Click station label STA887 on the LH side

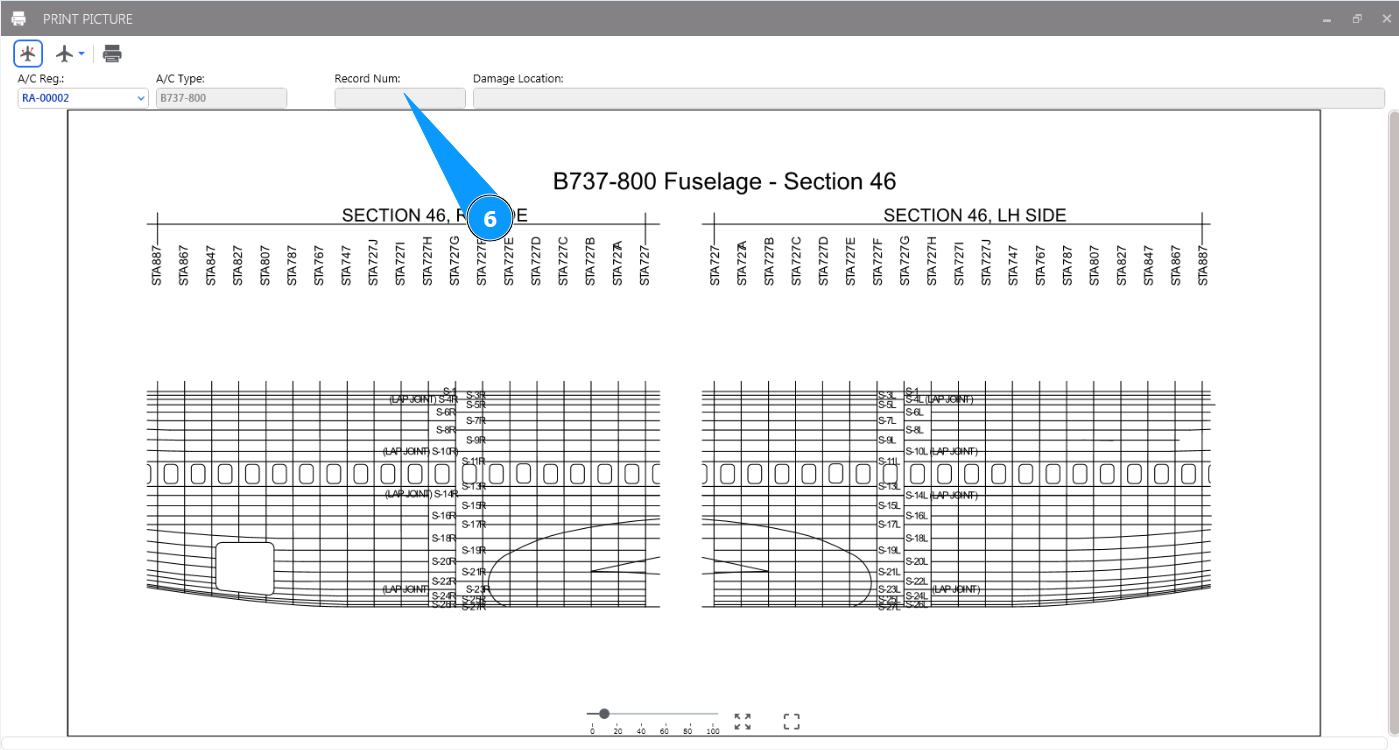pos(1202,265)
